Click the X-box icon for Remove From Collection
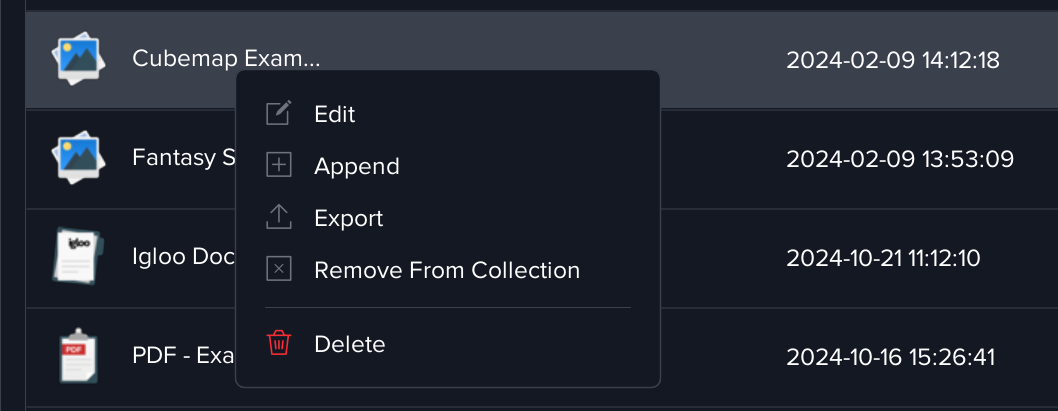This screenshot has height=411, width=1058. coord(279,270)
